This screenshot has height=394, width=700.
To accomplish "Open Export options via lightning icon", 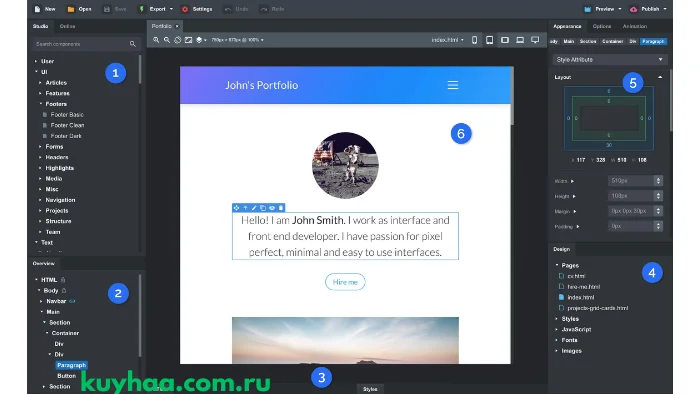I will 142,9.
